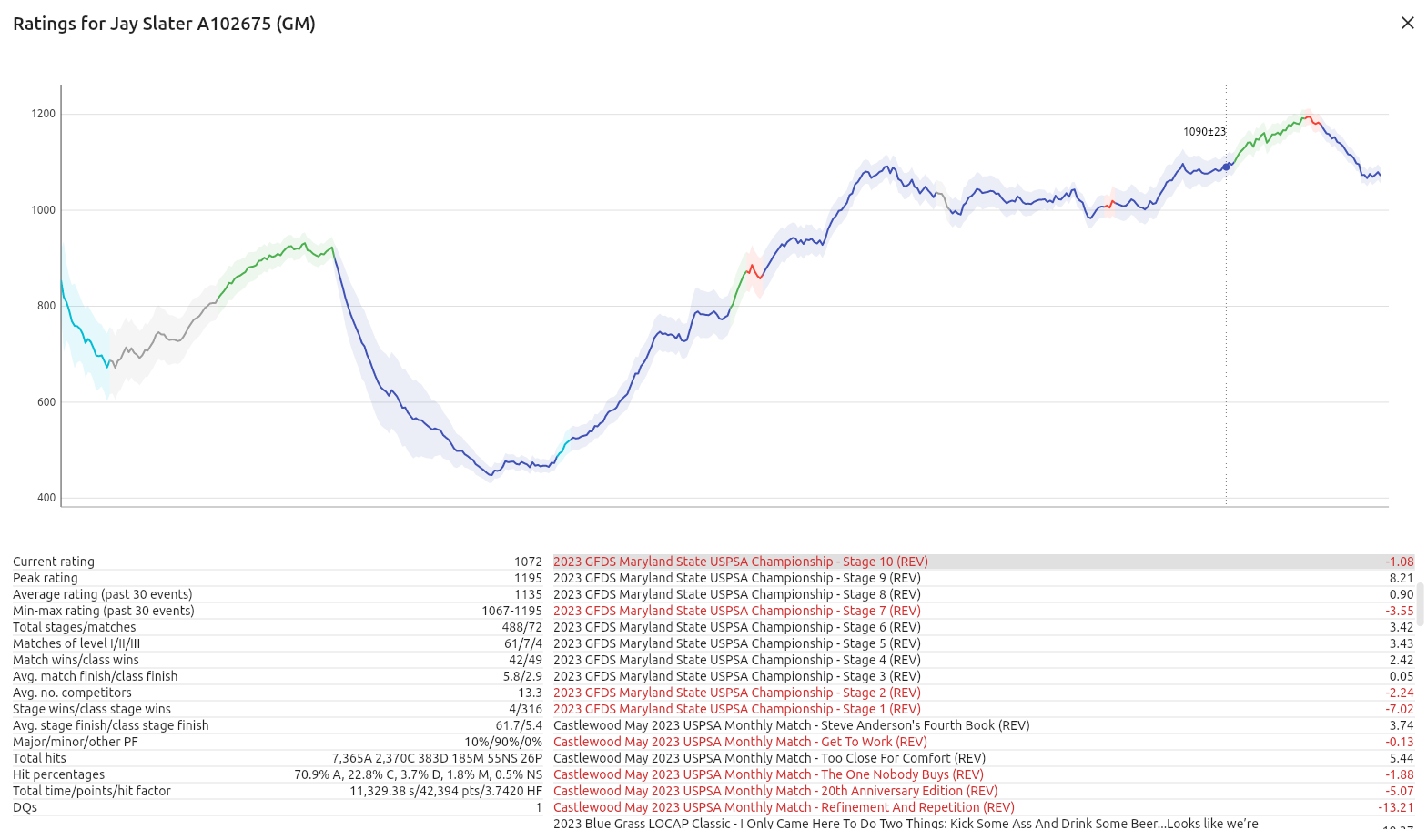Close the ratings dialog with the X
The height and width of the screenshot is (840, 1427).
1407,23
